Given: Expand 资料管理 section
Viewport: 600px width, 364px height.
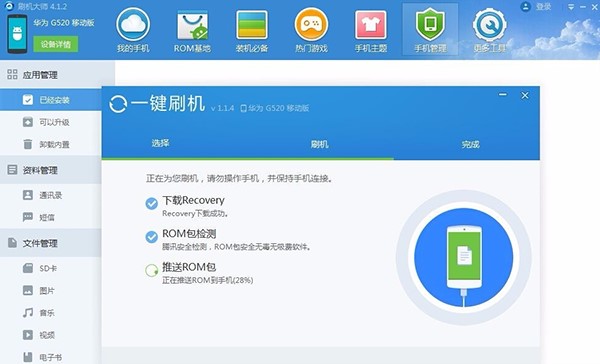Looking at the screenshot, I should coord(51,170).
